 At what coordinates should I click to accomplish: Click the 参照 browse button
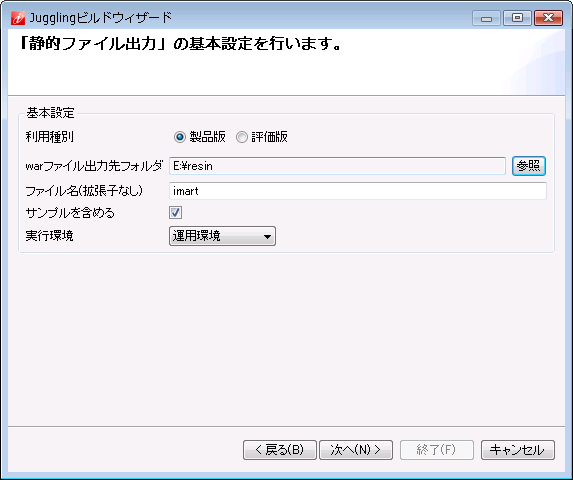pyautogui.click(x=529, y=166)
